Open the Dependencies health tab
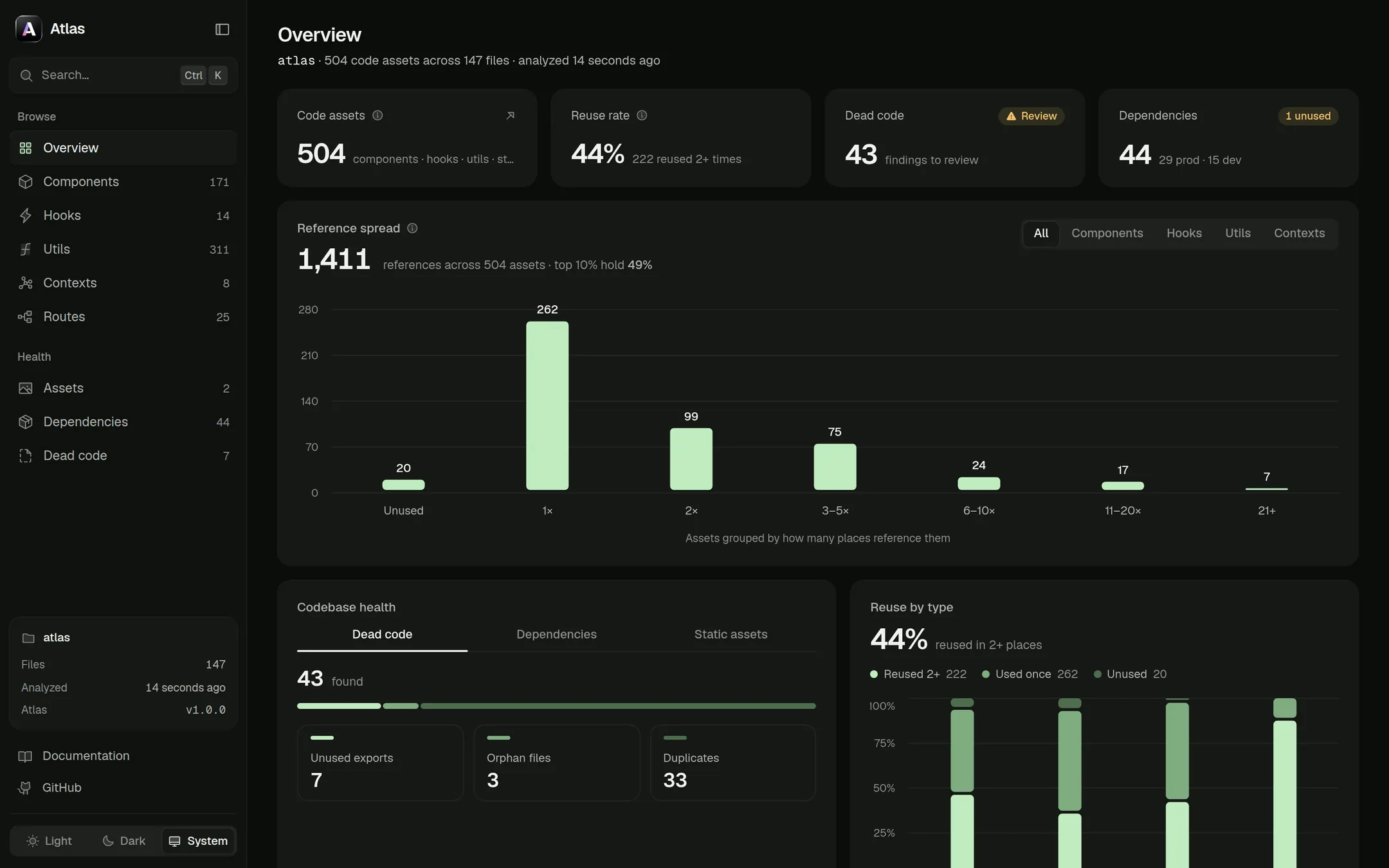This screenshot has height=868, width=1389. click(x=556, y=635)
